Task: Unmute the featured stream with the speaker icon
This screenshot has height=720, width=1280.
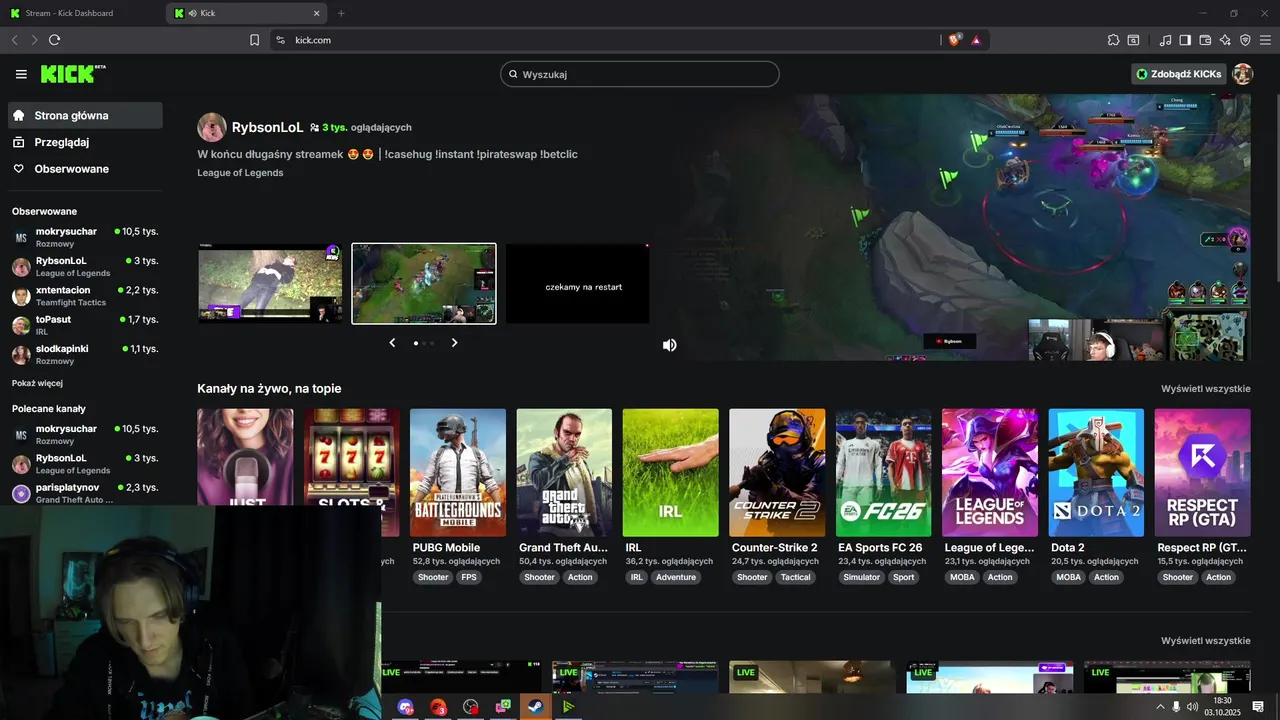Action: click(x=669, y=345)
